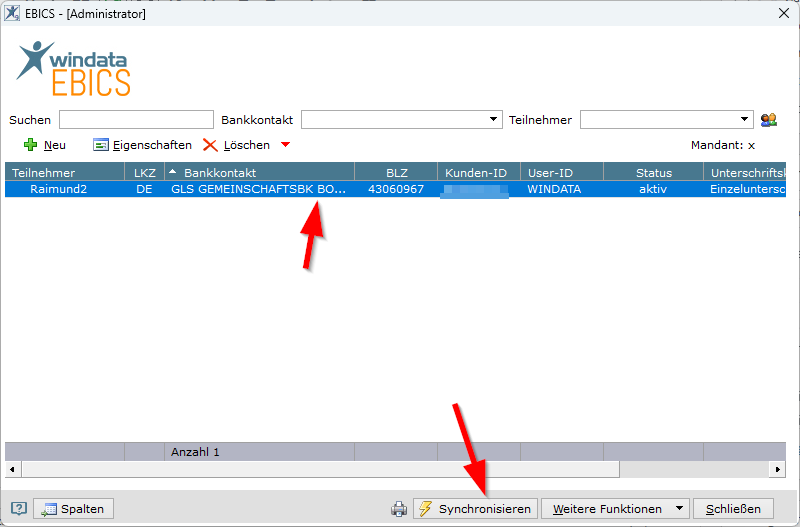Click the users icon beside the Teilnehmer dropdown
Viewport: 800px width, 527px height.
coord(768,120)
